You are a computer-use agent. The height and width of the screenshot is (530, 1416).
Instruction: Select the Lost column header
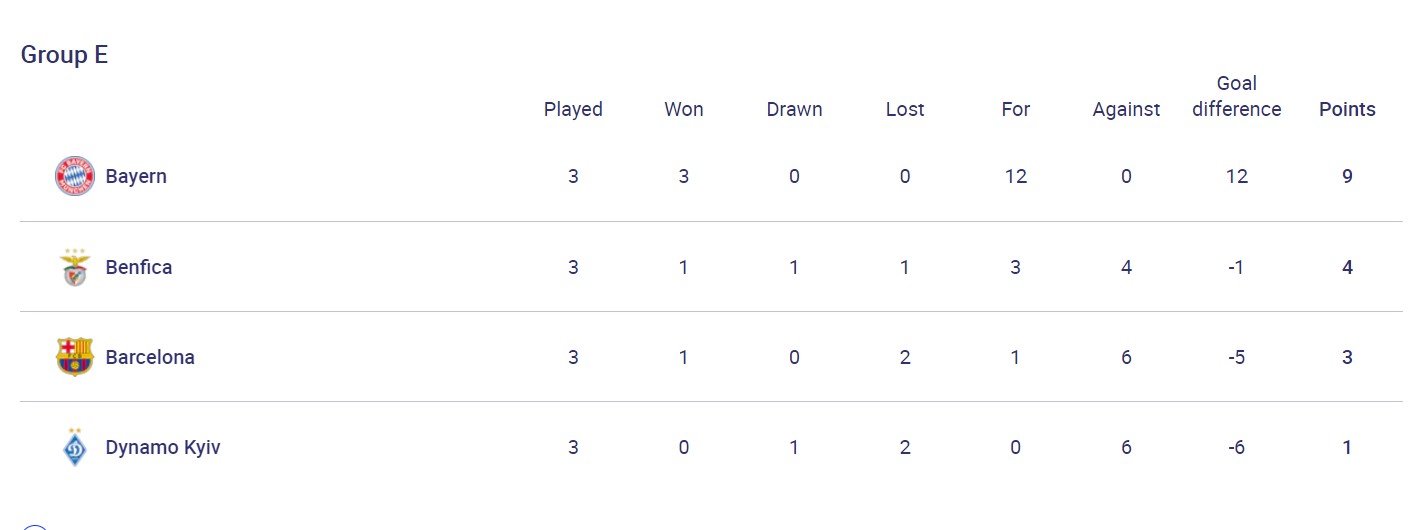pyautogui.click(x=905, y=109)
